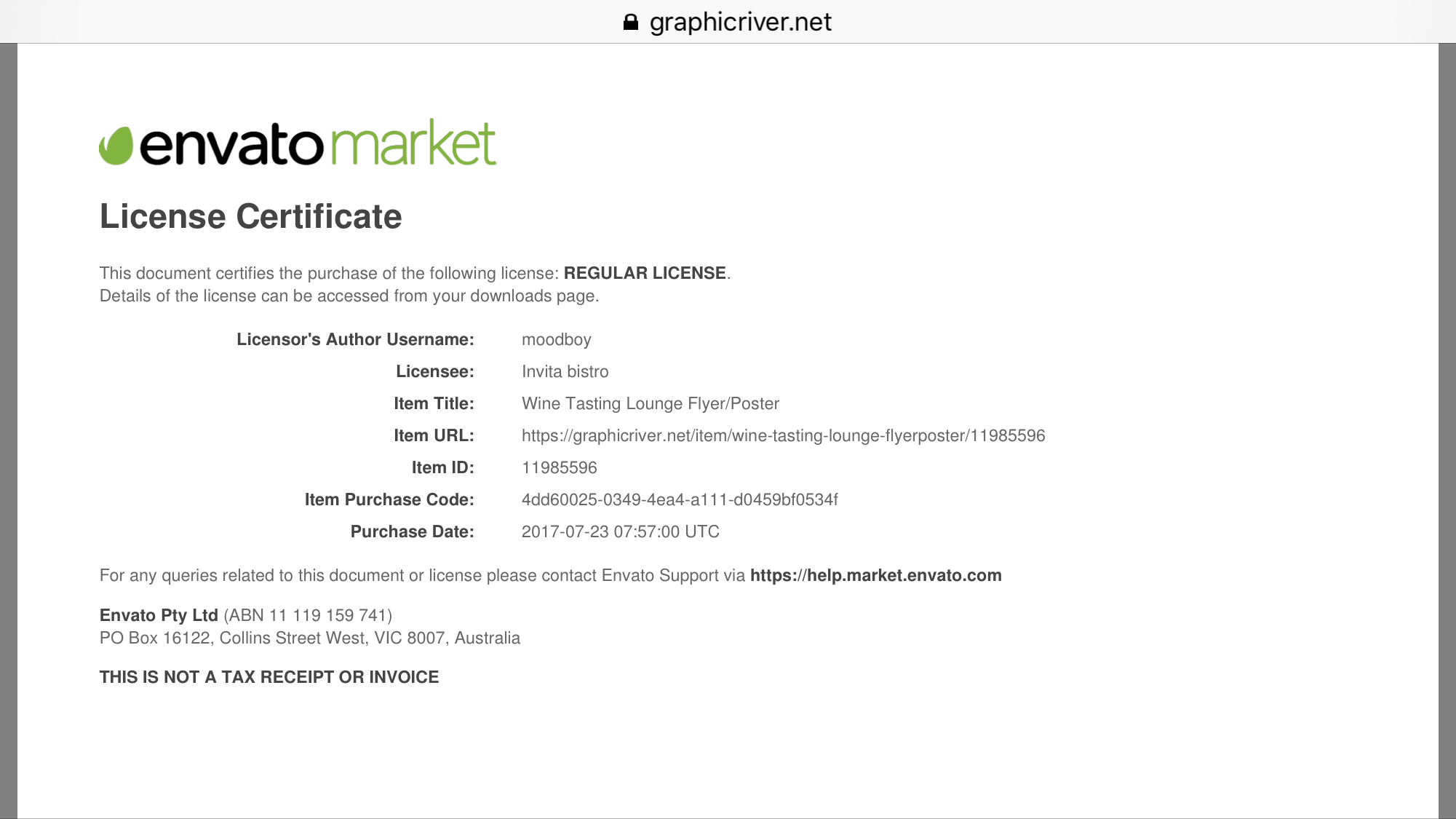Tap the graphicriver.net address bar text
The image size is (1456, 819).
[x=740, y=22]
